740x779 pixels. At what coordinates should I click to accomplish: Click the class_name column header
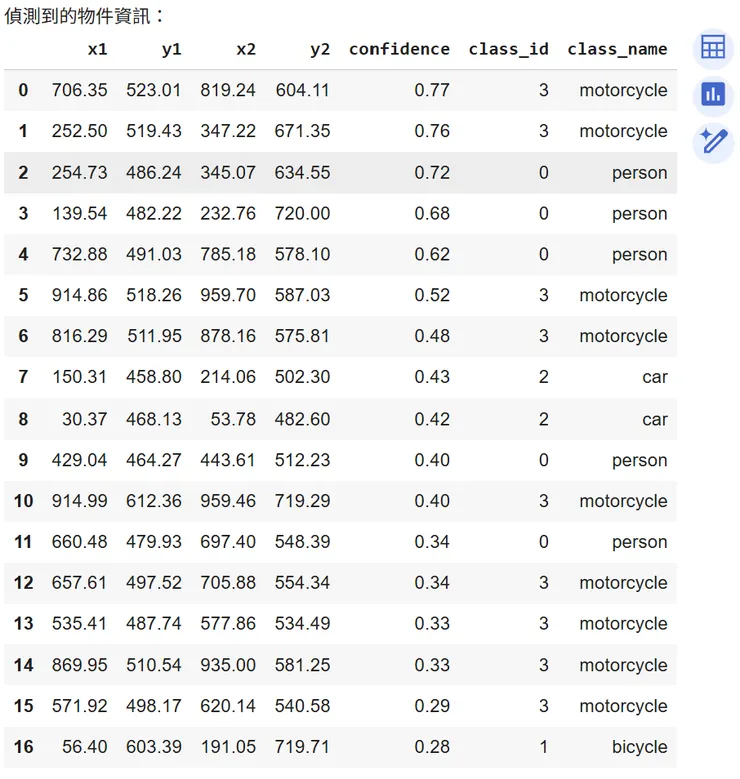tap(617, 49)
